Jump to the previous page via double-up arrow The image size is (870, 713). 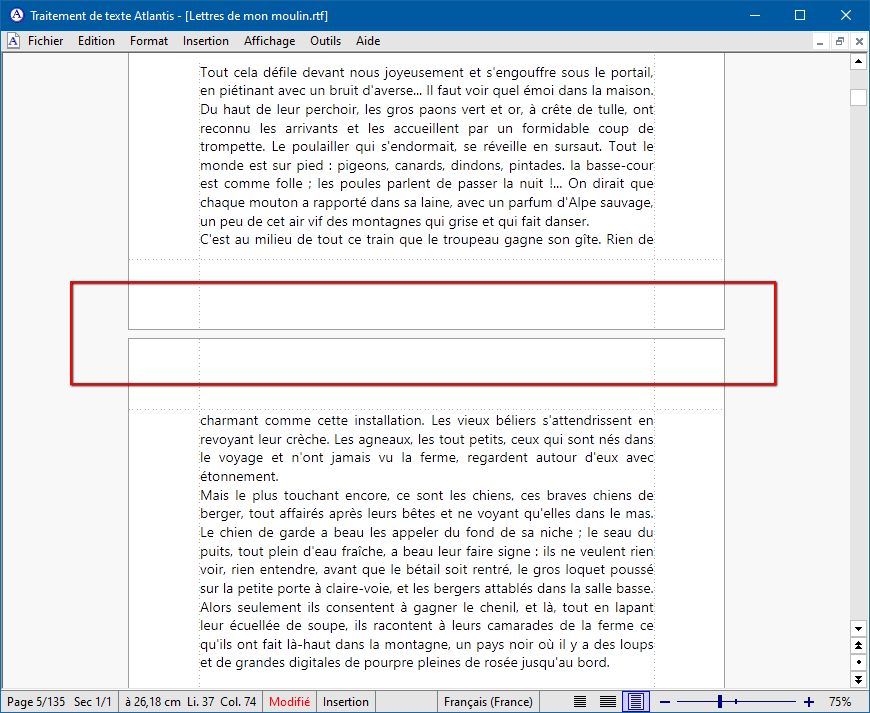click(x=858, y=645)
